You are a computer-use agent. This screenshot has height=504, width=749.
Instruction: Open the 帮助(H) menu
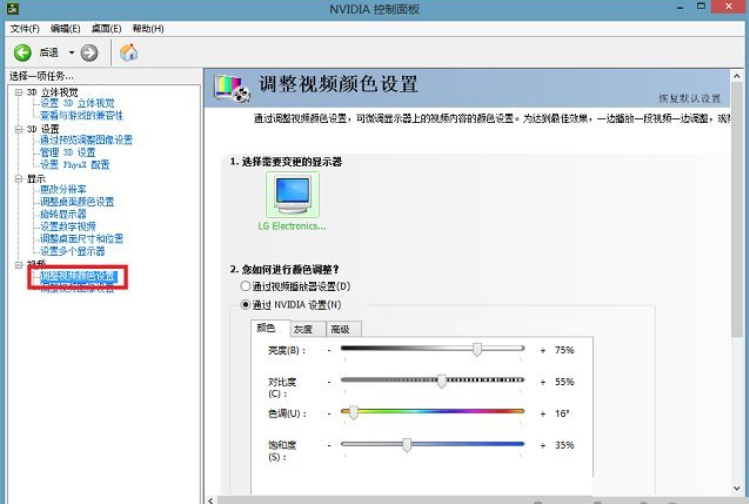(x=148, y=29)
